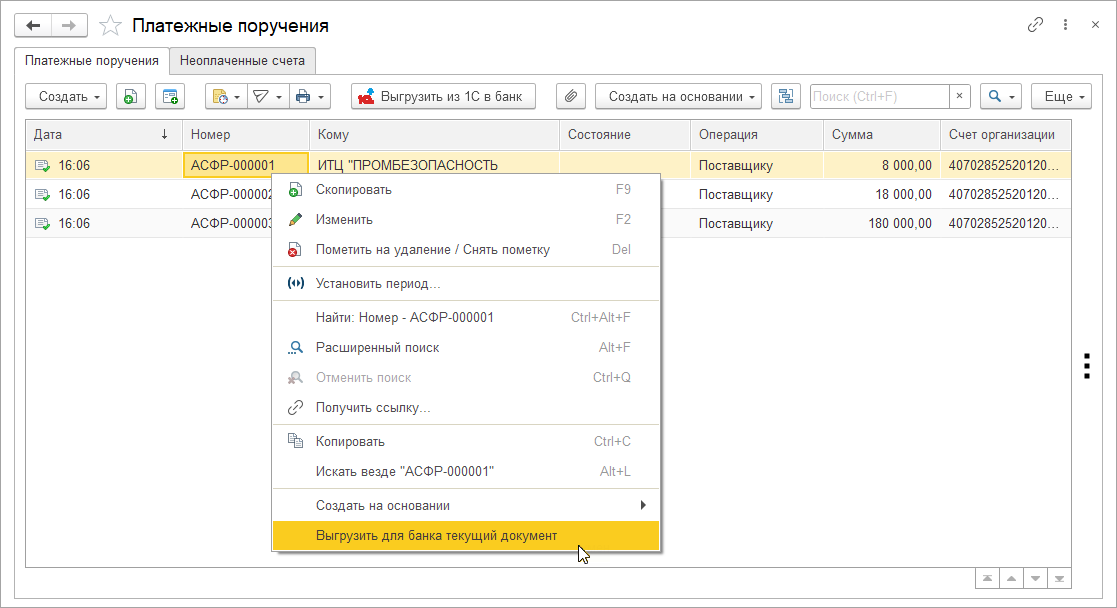Click the get link icon in header
The width and height of the screenshot is (1117, 608).
(1035, 25)
